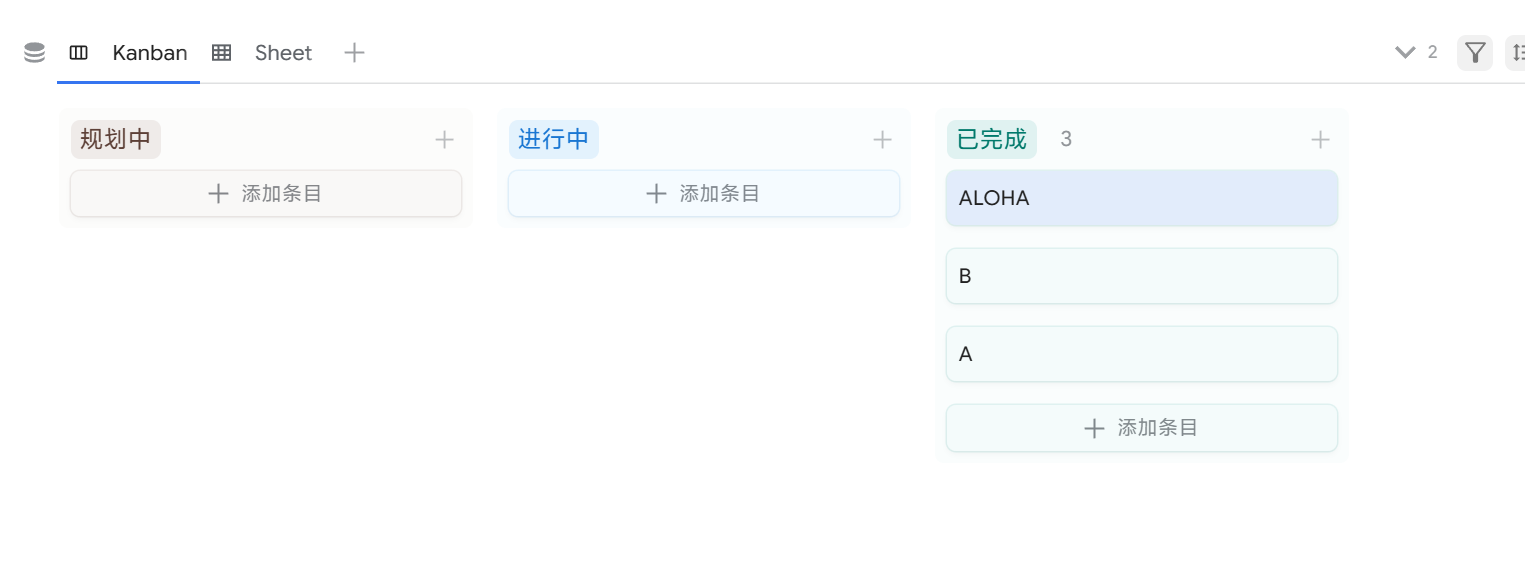
Task: Select the blue 进行中 status tag
Action: tap(554, 139)
